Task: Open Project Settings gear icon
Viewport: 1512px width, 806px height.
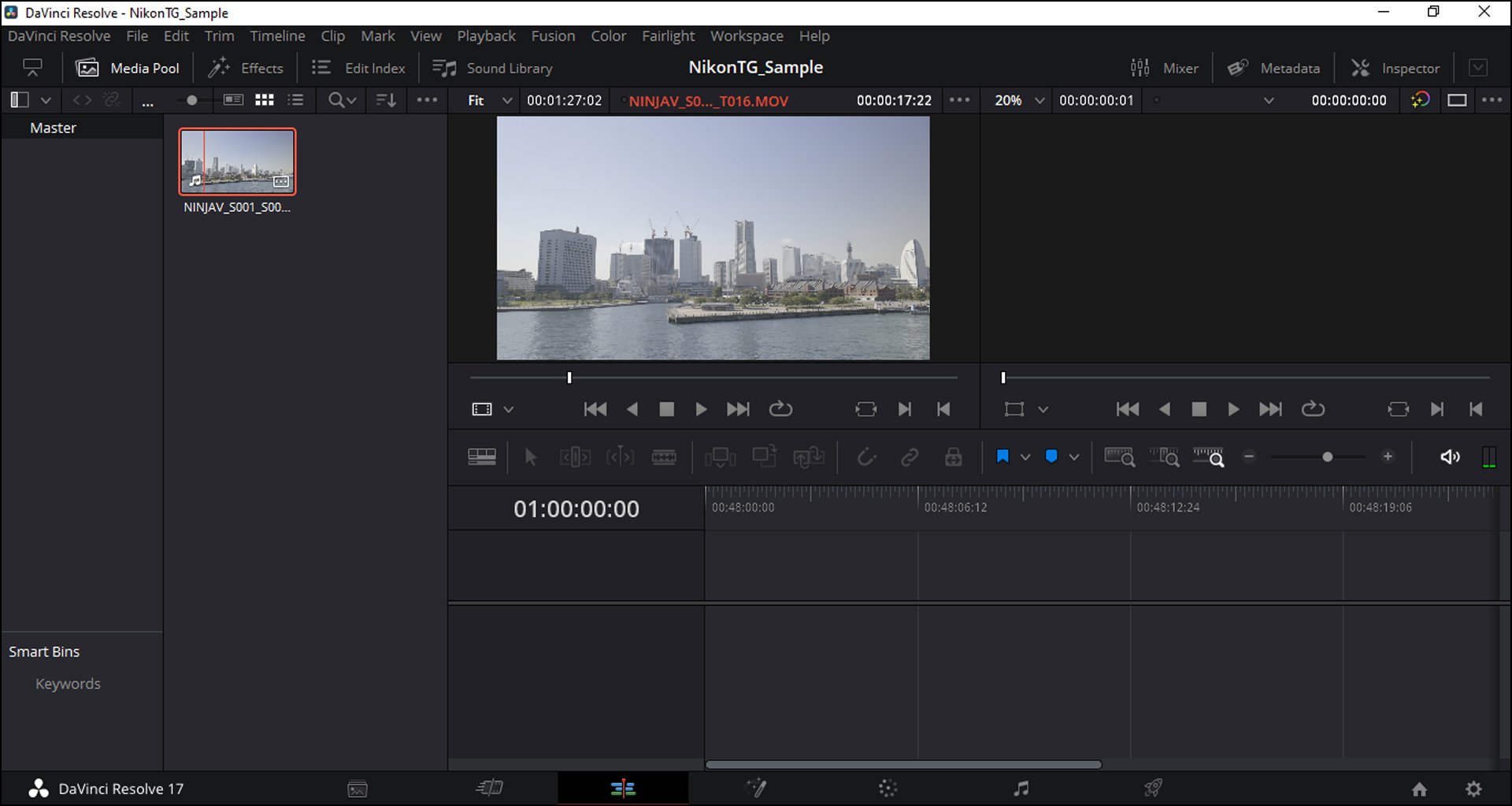Action: tap(1473, 789)
